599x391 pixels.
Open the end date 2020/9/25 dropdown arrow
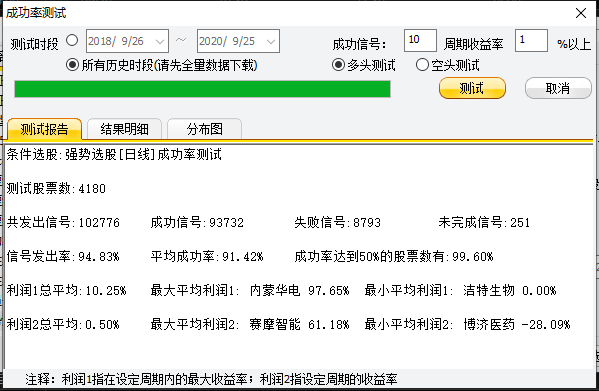point(271,41)
